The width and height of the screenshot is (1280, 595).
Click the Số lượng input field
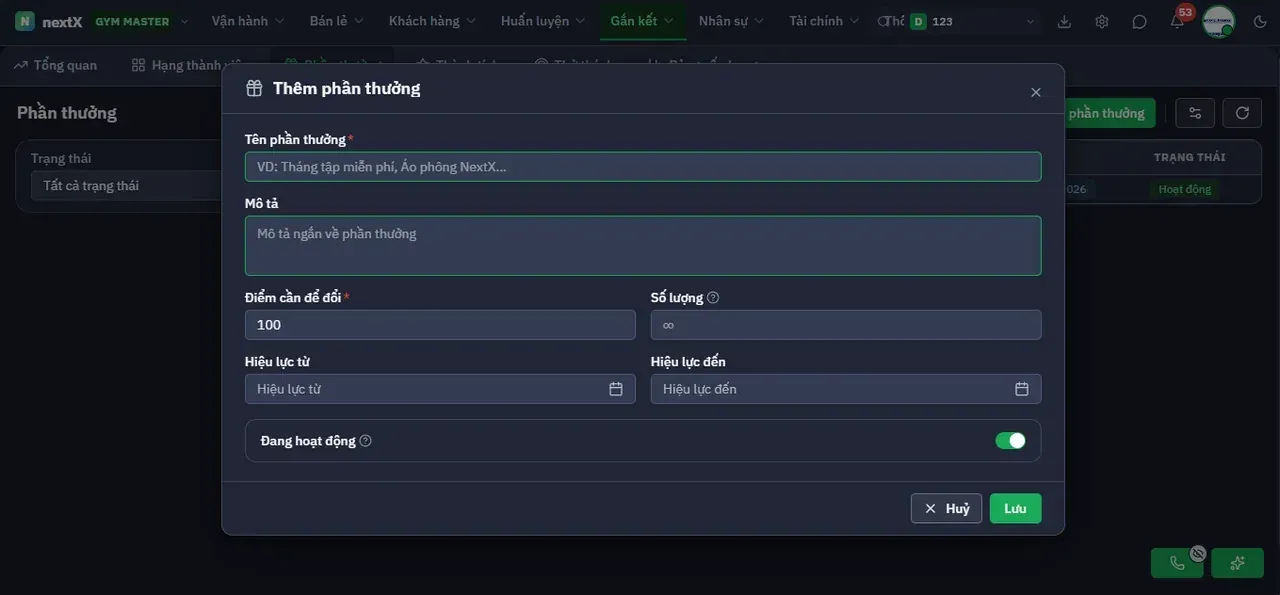pos(846,325)
